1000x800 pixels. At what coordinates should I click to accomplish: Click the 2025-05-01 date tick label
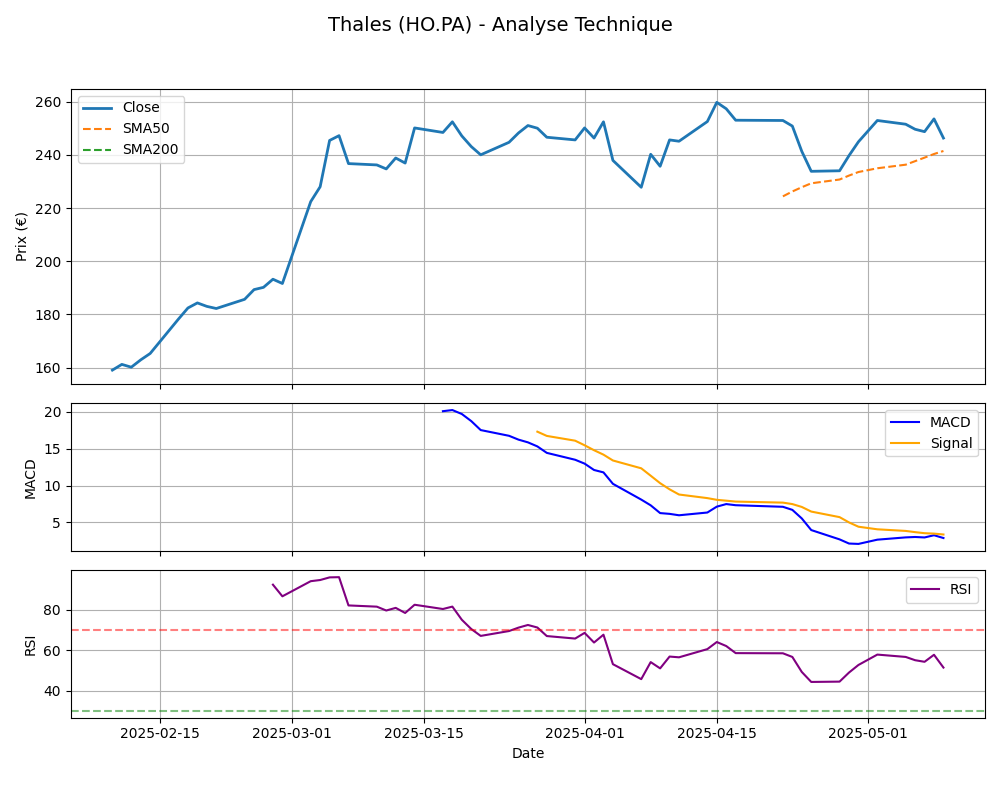868,733
